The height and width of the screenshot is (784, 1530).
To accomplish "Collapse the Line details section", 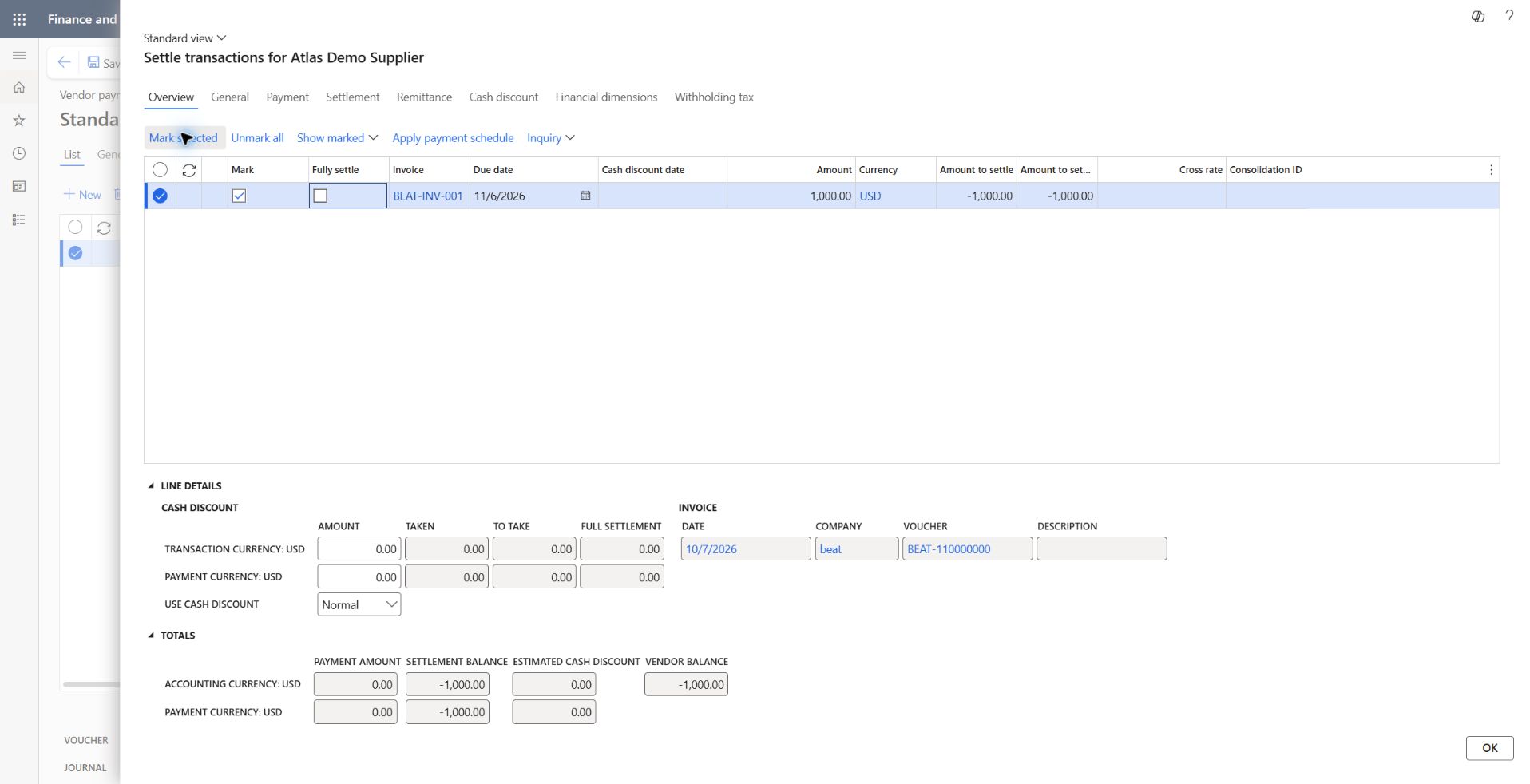I will (184, 485).
